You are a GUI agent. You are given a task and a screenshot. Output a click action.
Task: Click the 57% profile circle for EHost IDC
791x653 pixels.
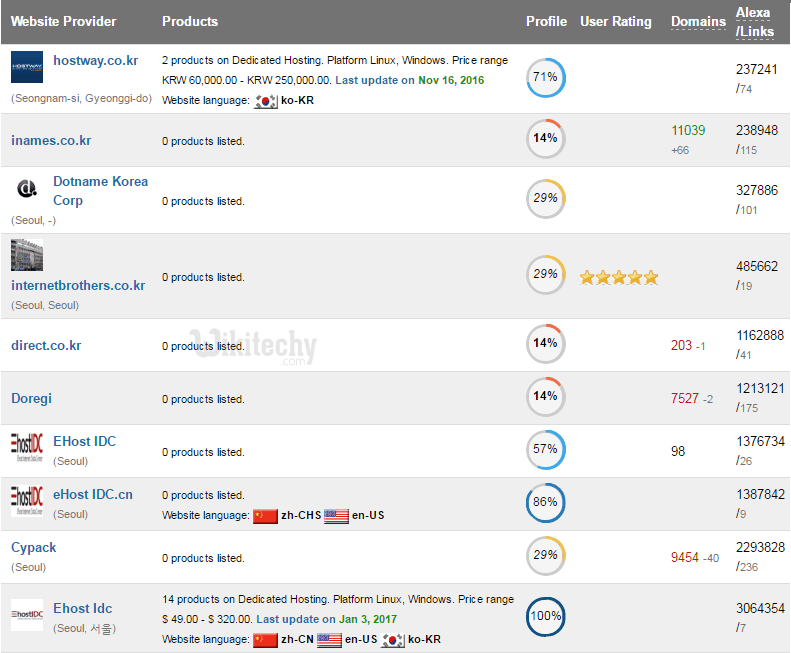pos(545,450)
